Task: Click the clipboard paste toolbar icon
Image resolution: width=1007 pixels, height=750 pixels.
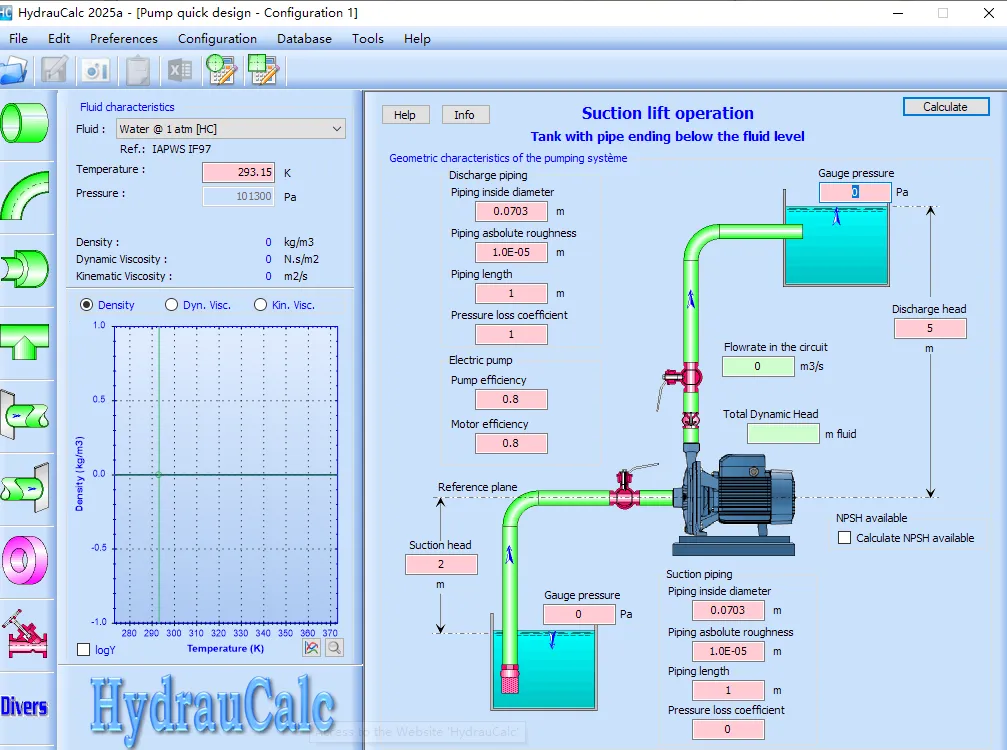Action: pos(138,70)
